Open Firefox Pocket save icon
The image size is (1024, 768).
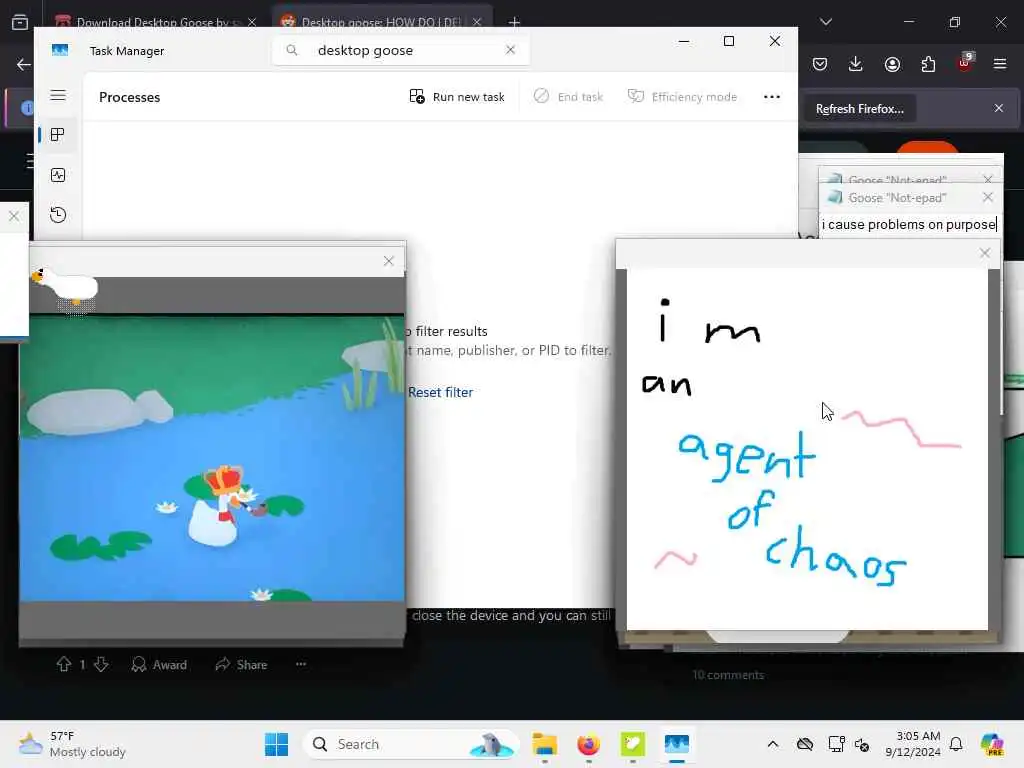click(820, 64)
